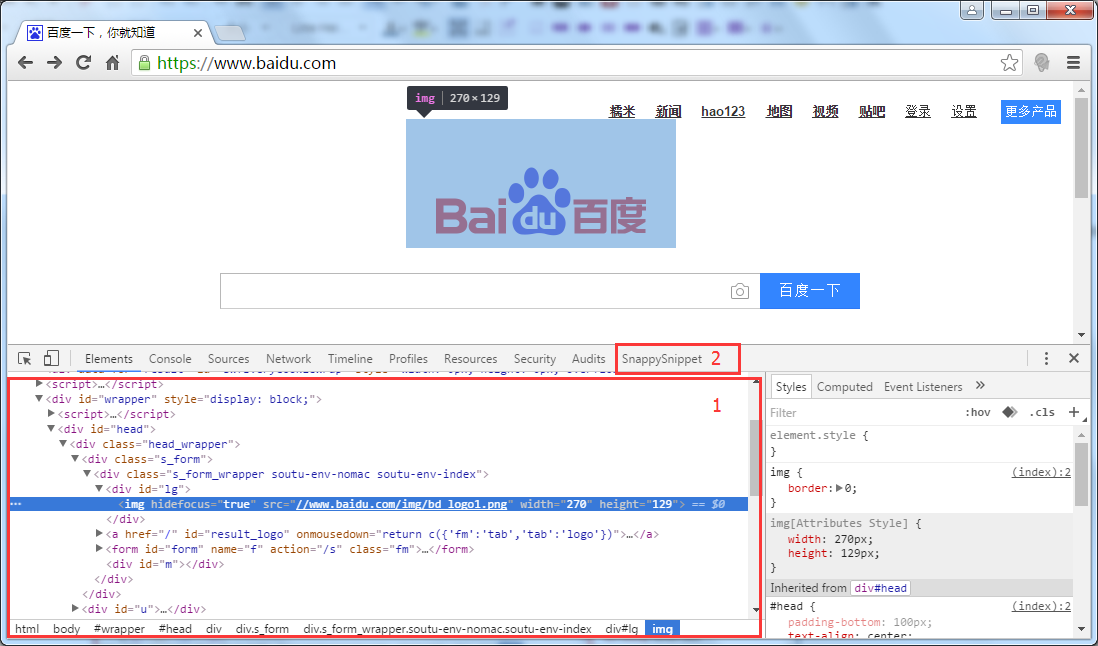Collapse the div id="head" node
Screen dimensions: 1098x646
pyautogui.click(x=51, y=429)
